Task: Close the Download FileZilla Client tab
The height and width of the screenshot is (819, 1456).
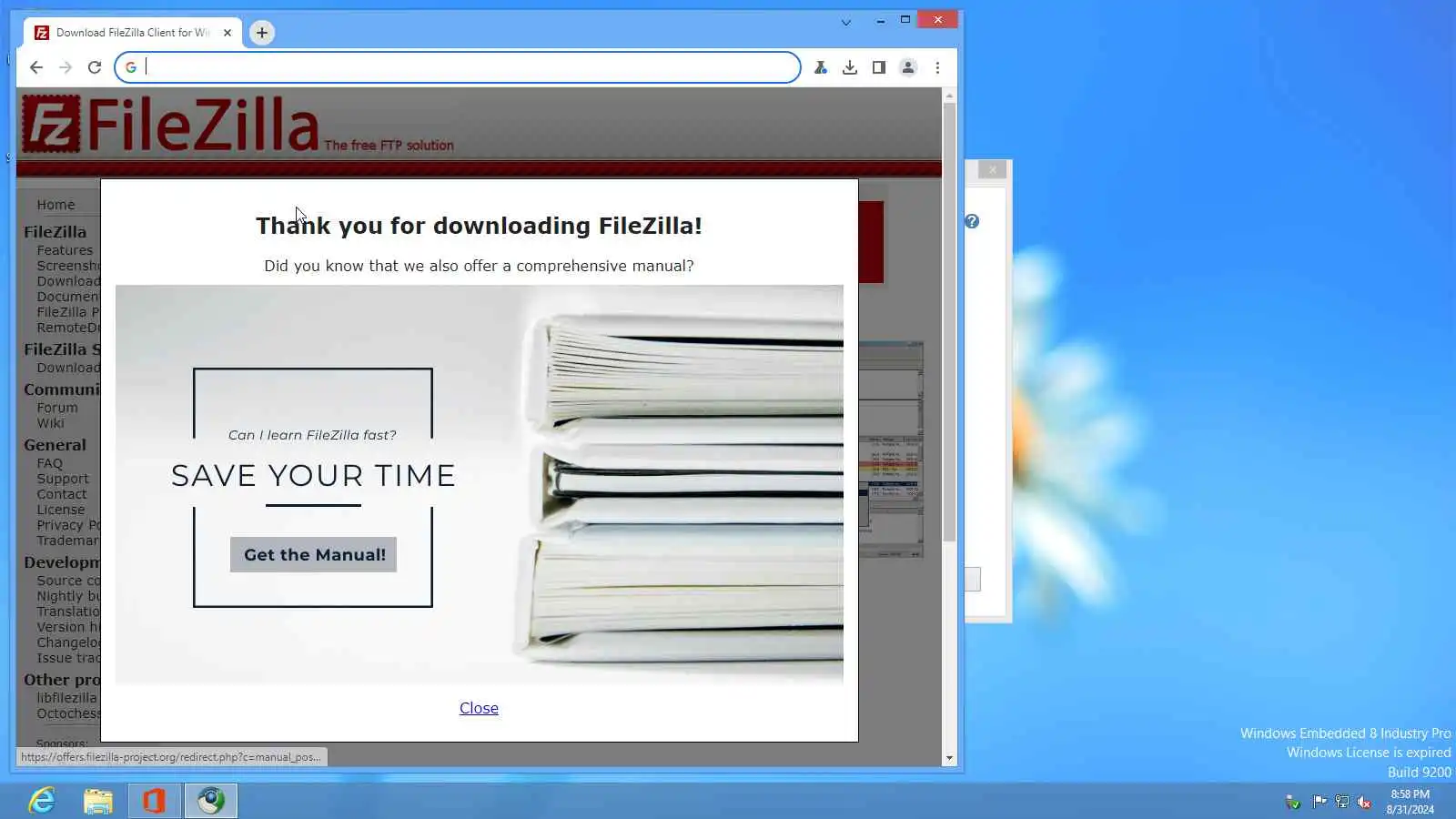Action: pos(227,33)
